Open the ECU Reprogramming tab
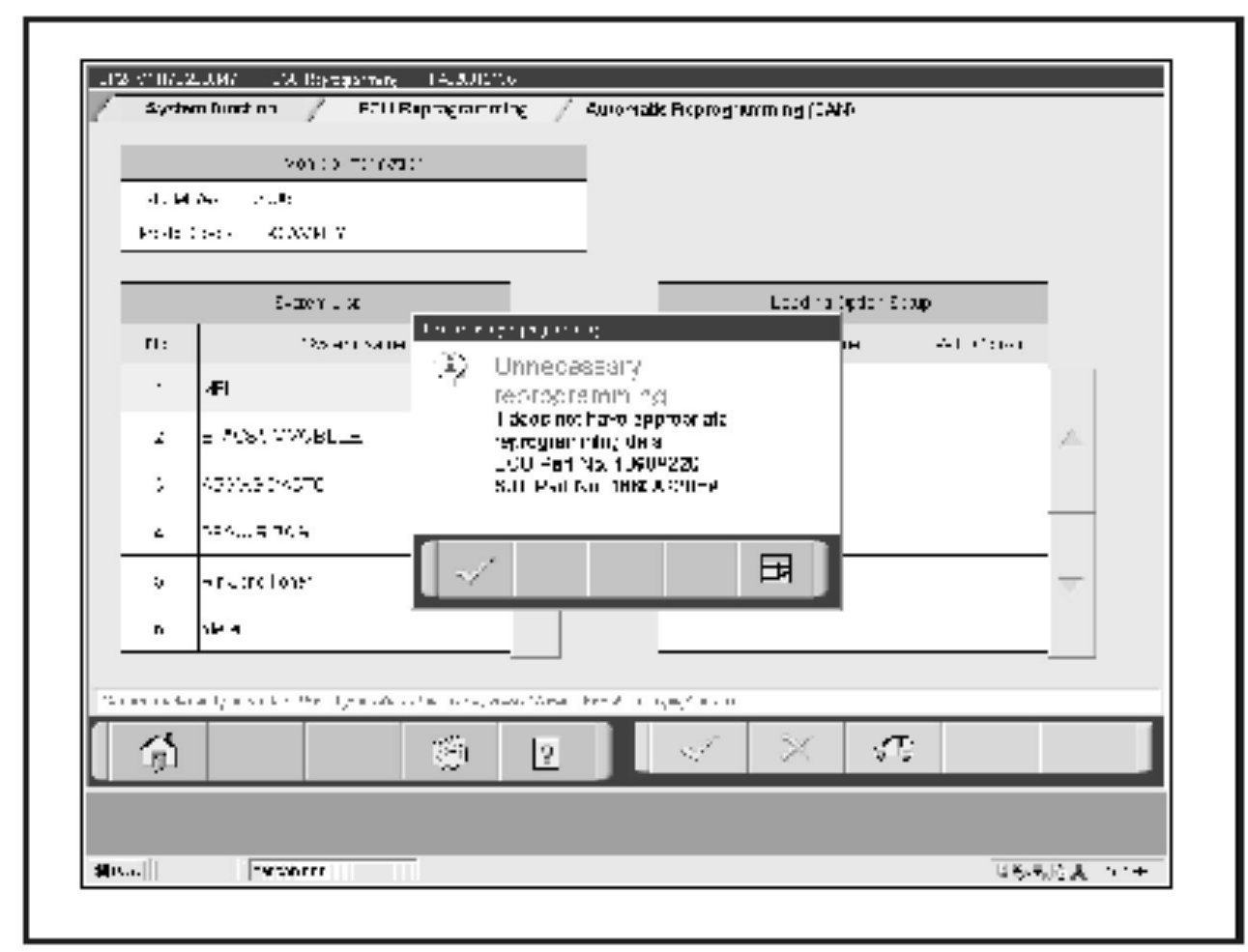 [x=442, y=109]
